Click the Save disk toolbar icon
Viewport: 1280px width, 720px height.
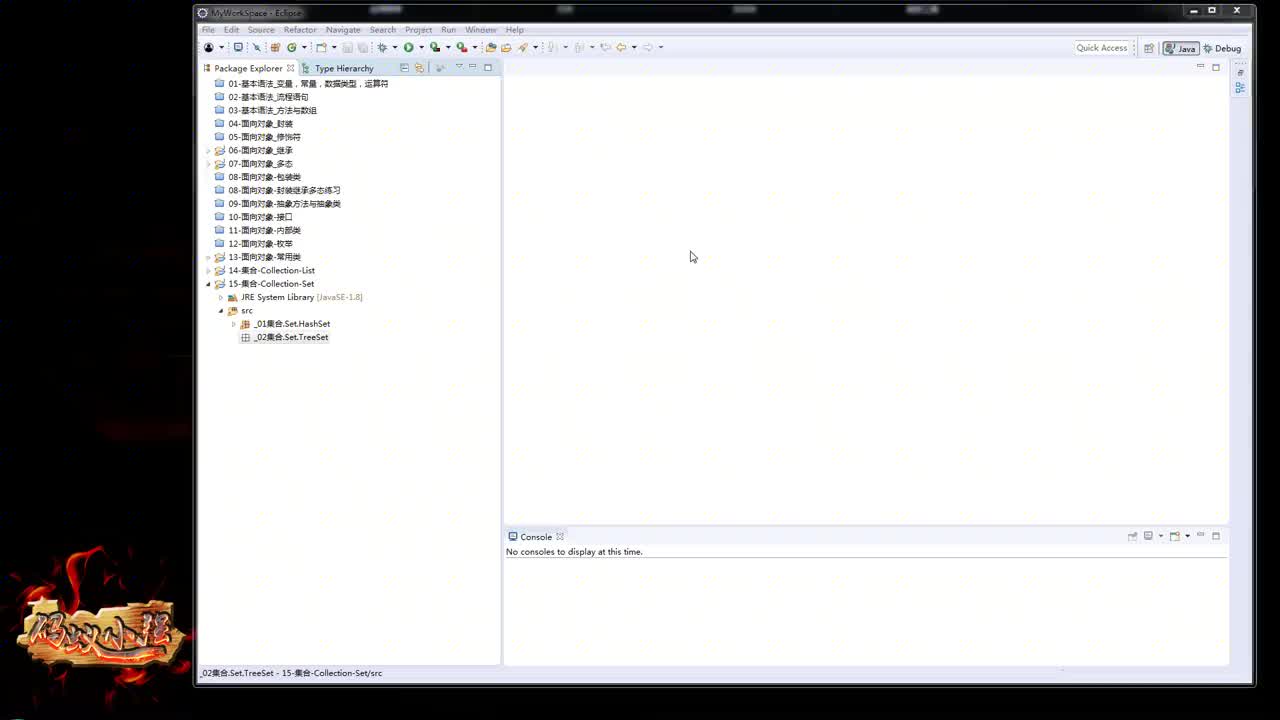(x=347, y=47)
